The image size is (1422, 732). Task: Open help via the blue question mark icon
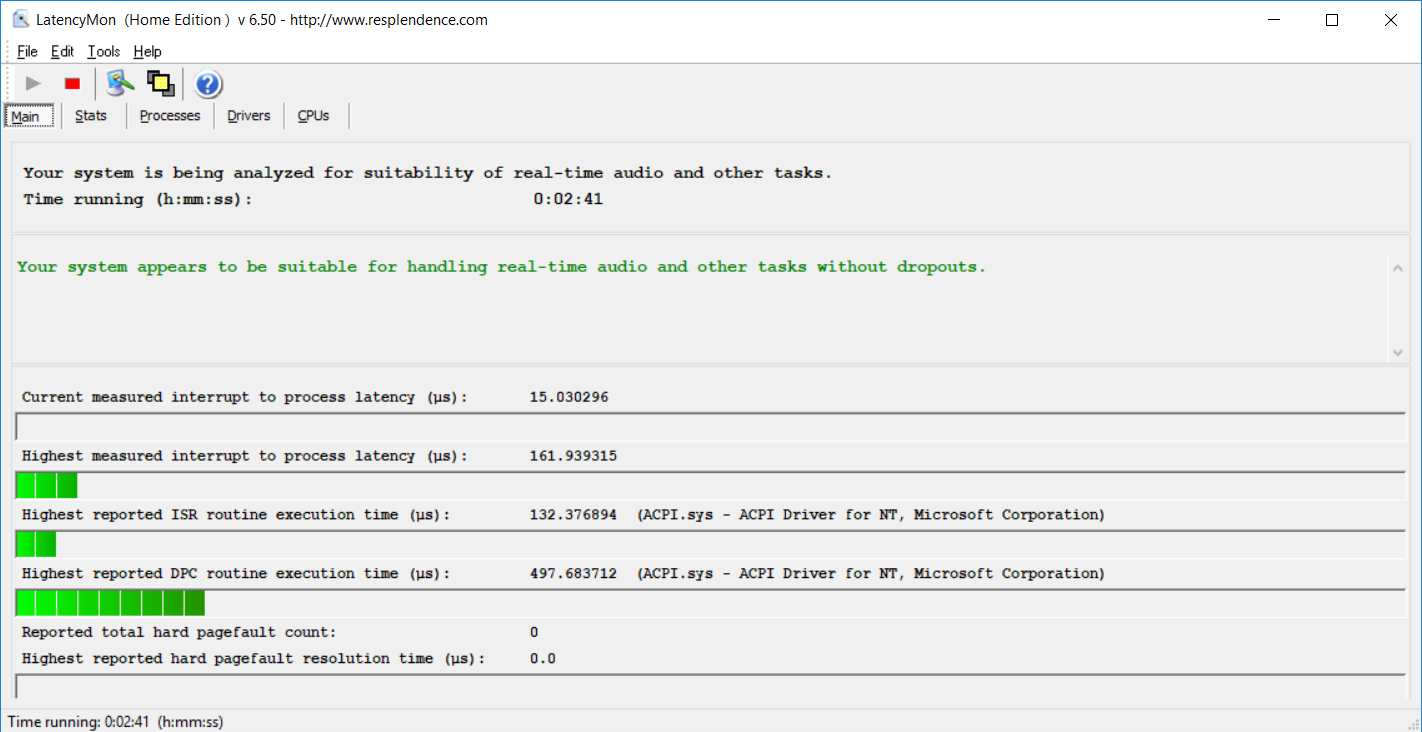(208, 84)
